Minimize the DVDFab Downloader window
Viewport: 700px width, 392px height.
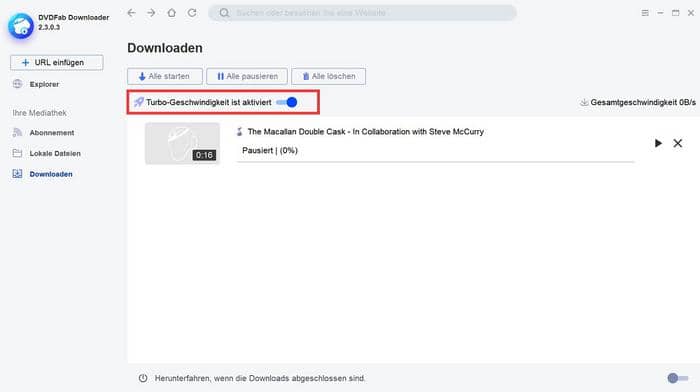pos(660,13)
